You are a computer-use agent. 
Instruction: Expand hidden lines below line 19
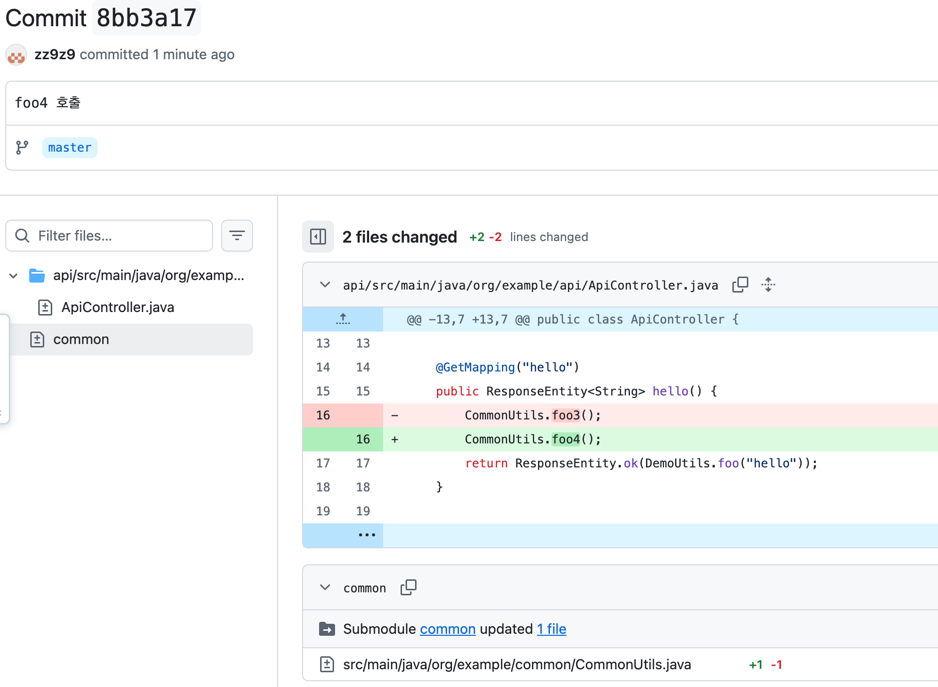point(366,535)
